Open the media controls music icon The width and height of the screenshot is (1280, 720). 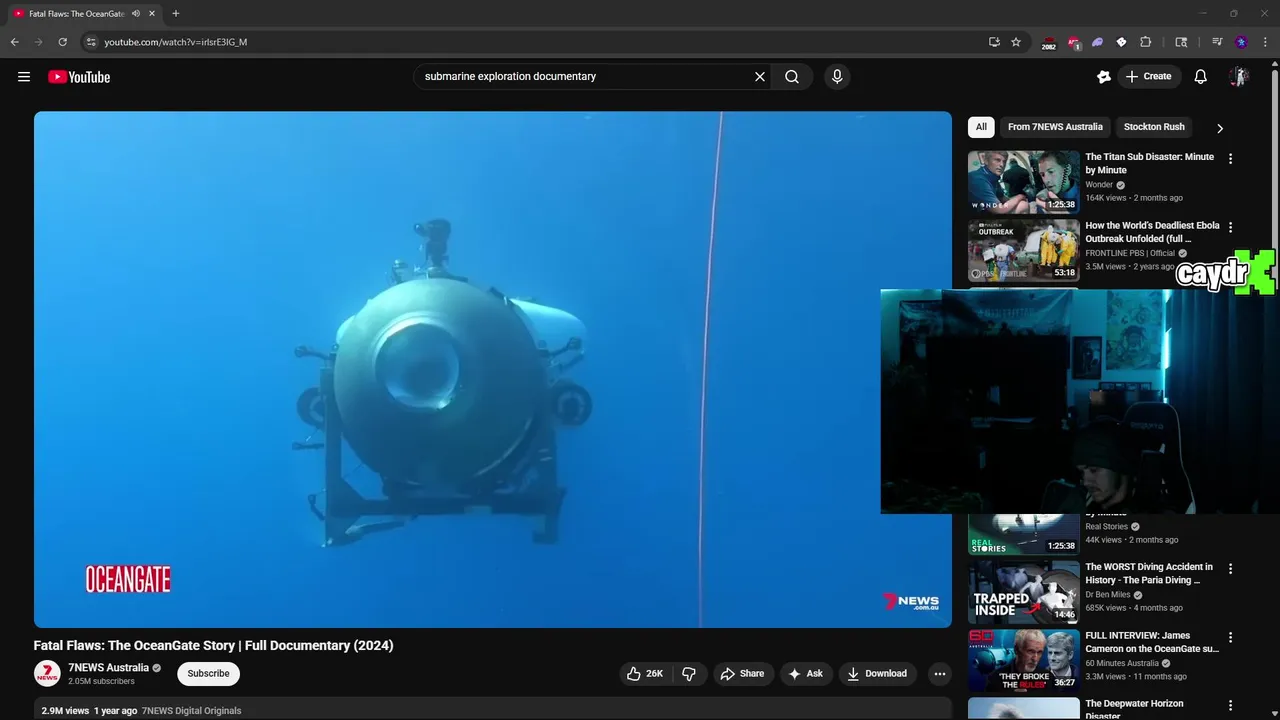[1217, 42]
